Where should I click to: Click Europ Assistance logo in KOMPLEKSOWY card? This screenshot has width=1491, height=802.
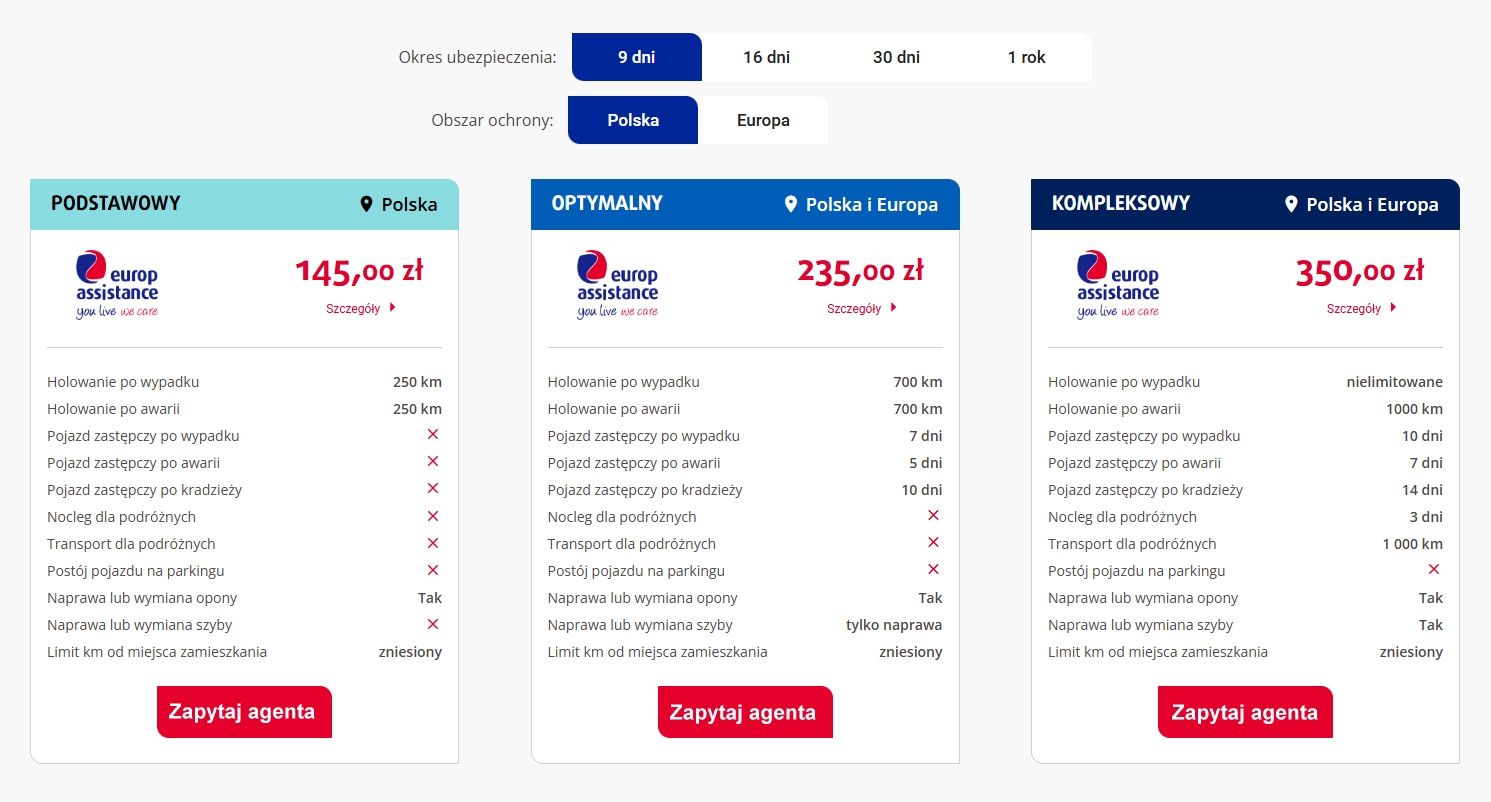tap(1118, 284)
